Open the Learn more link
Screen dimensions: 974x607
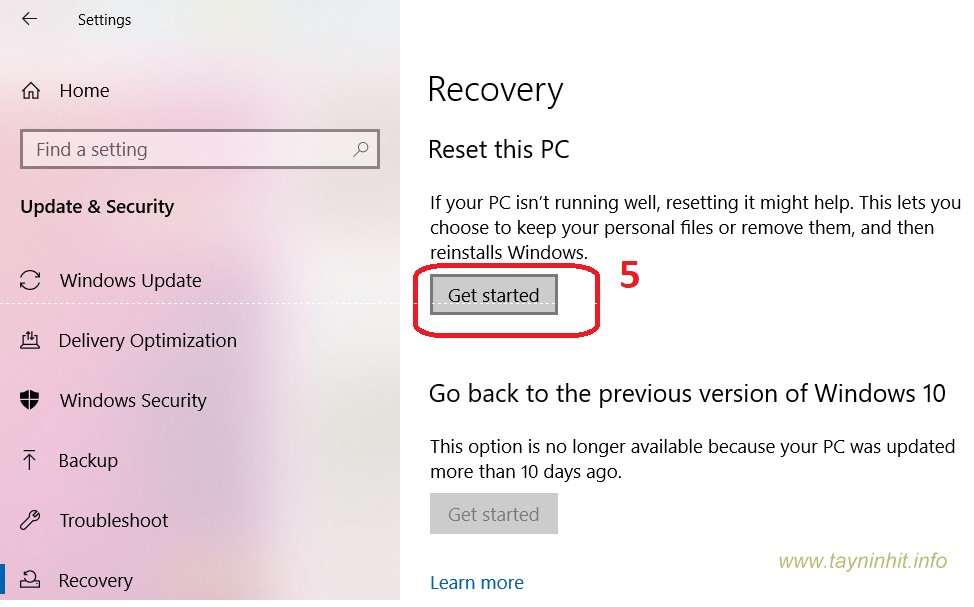point(476,582)
